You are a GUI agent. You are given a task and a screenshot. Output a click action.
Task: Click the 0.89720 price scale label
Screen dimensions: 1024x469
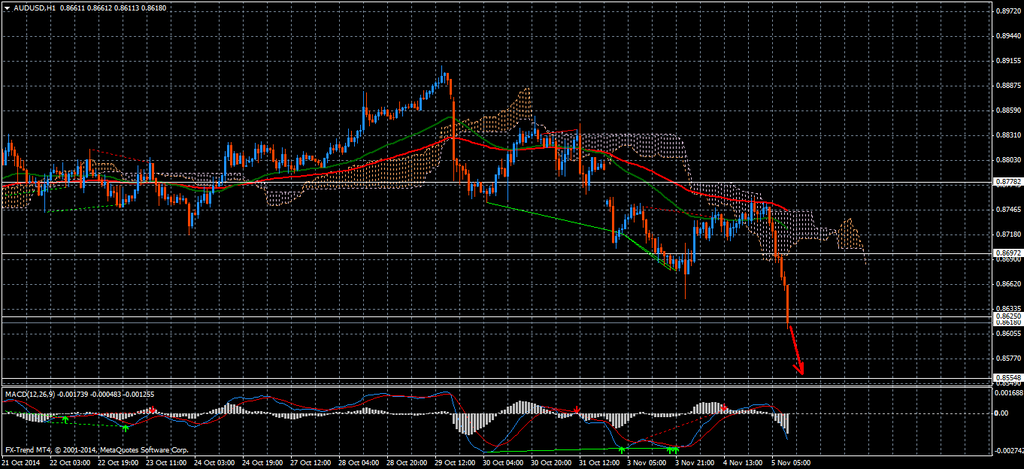pyautogui.click(x=1006, y=10)
